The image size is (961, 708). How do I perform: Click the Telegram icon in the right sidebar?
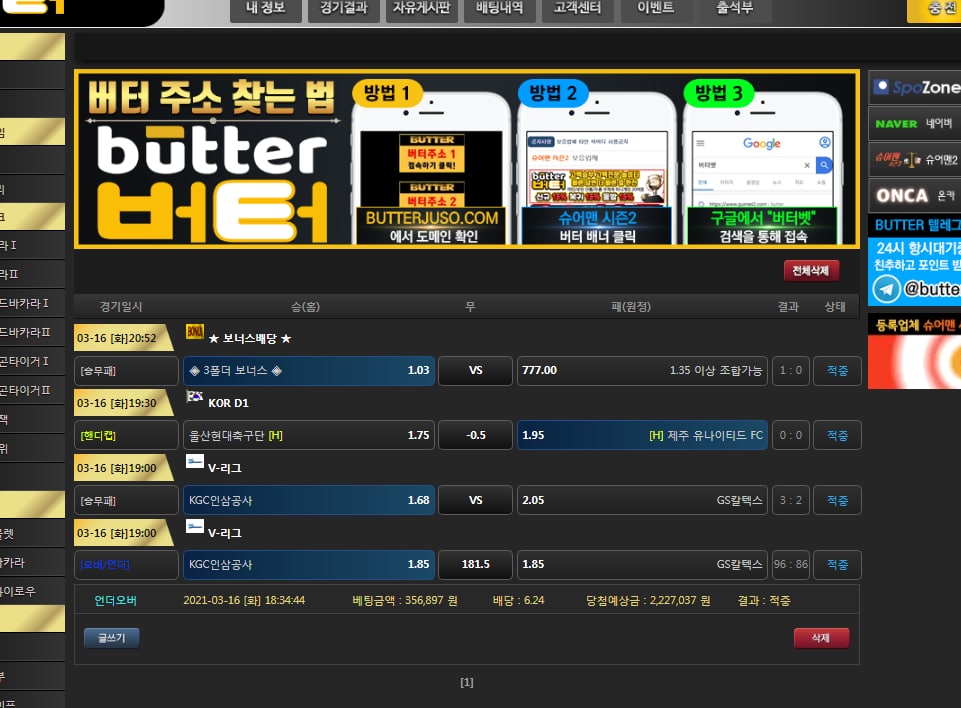885,289
